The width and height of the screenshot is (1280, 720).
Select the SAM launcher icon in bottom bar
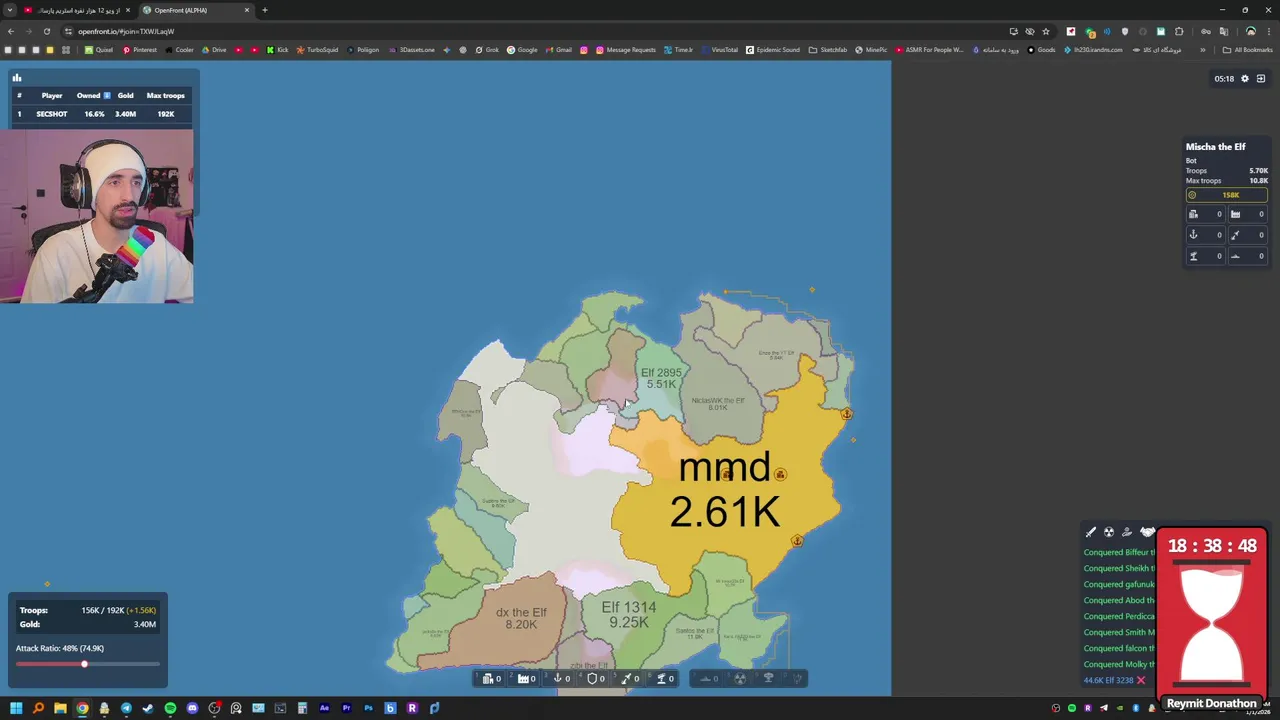(x=661, y=679)
